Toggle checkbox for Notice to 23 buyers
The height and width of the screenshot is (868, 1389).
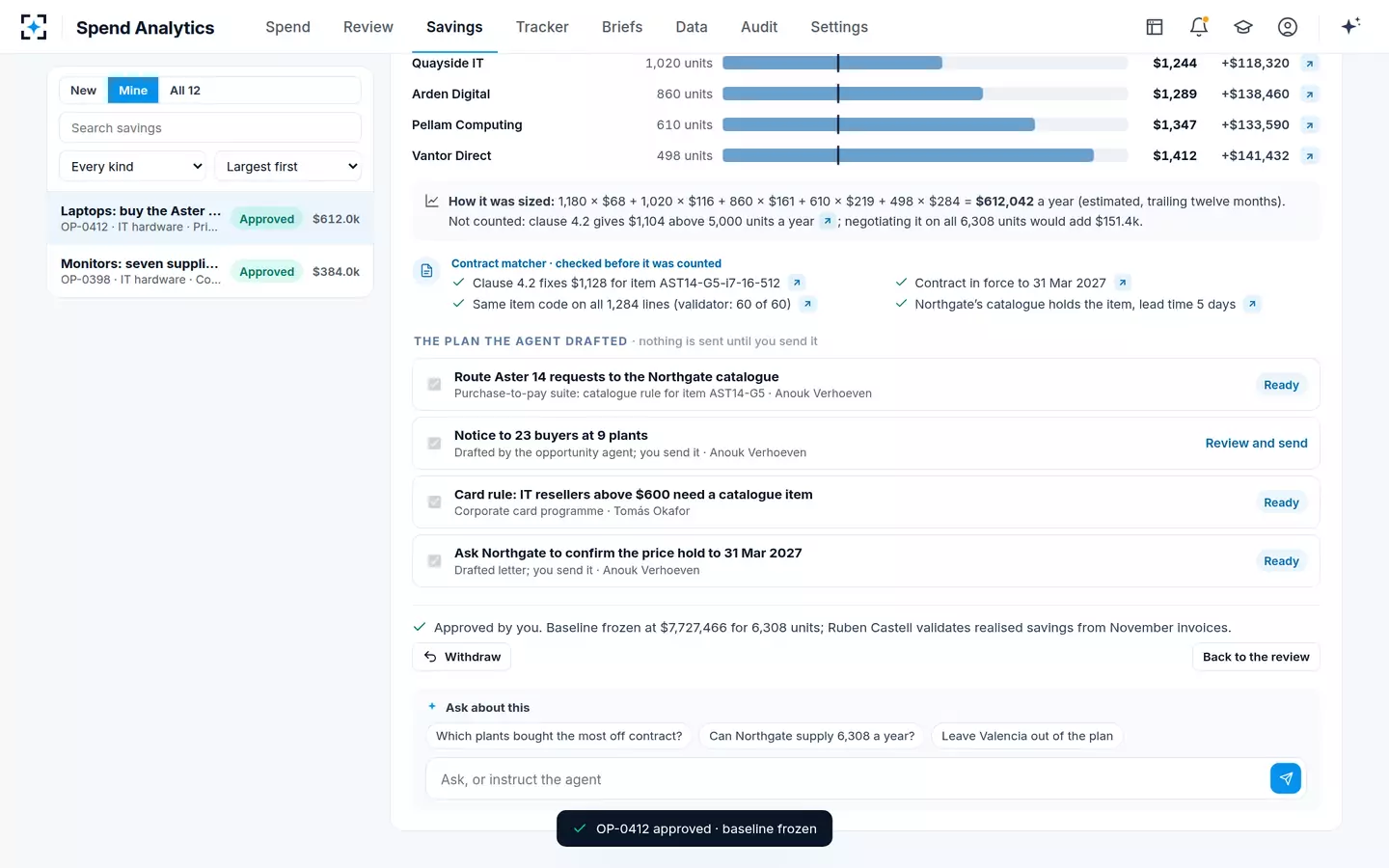pyautogui.click(x=434, y=443)
